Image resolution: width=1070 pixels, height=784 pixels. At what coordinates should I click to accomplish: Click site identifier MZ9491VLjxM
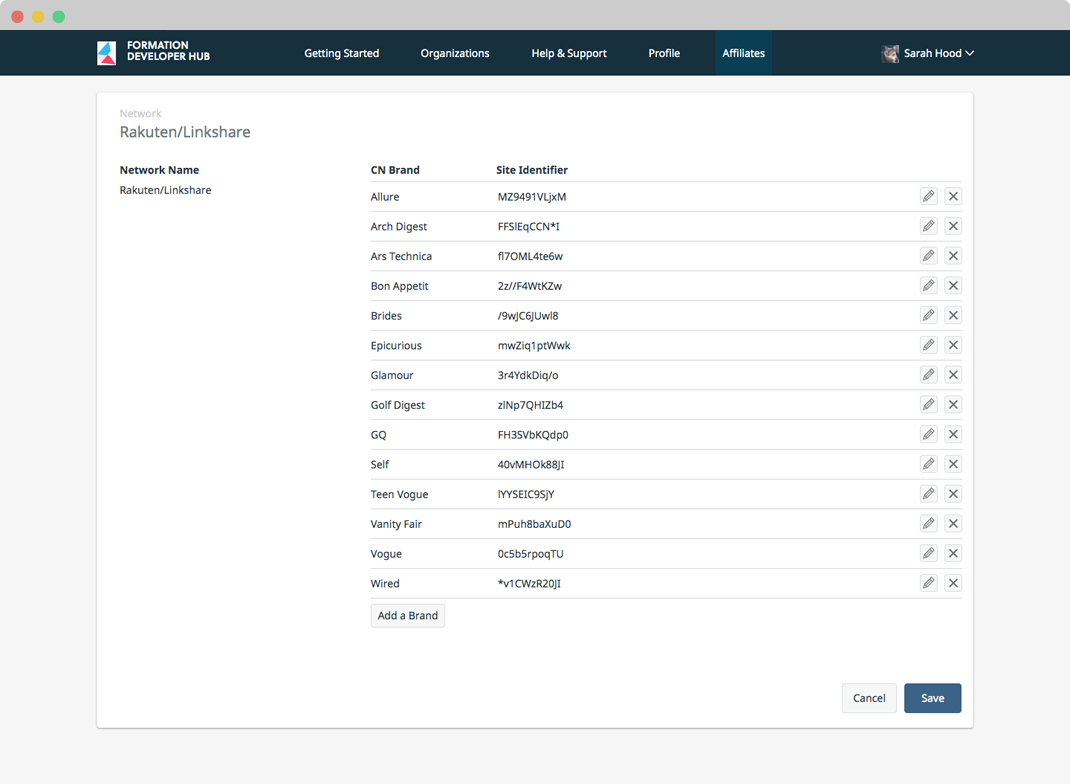coord(532,197)
